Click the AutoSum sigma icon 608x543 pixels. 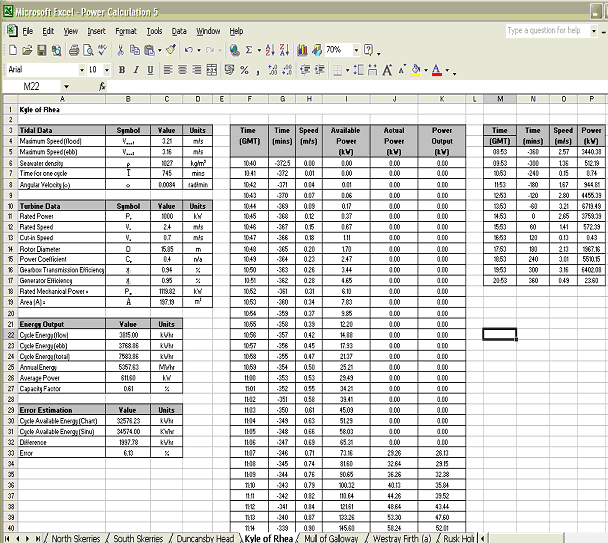[249, 49]
